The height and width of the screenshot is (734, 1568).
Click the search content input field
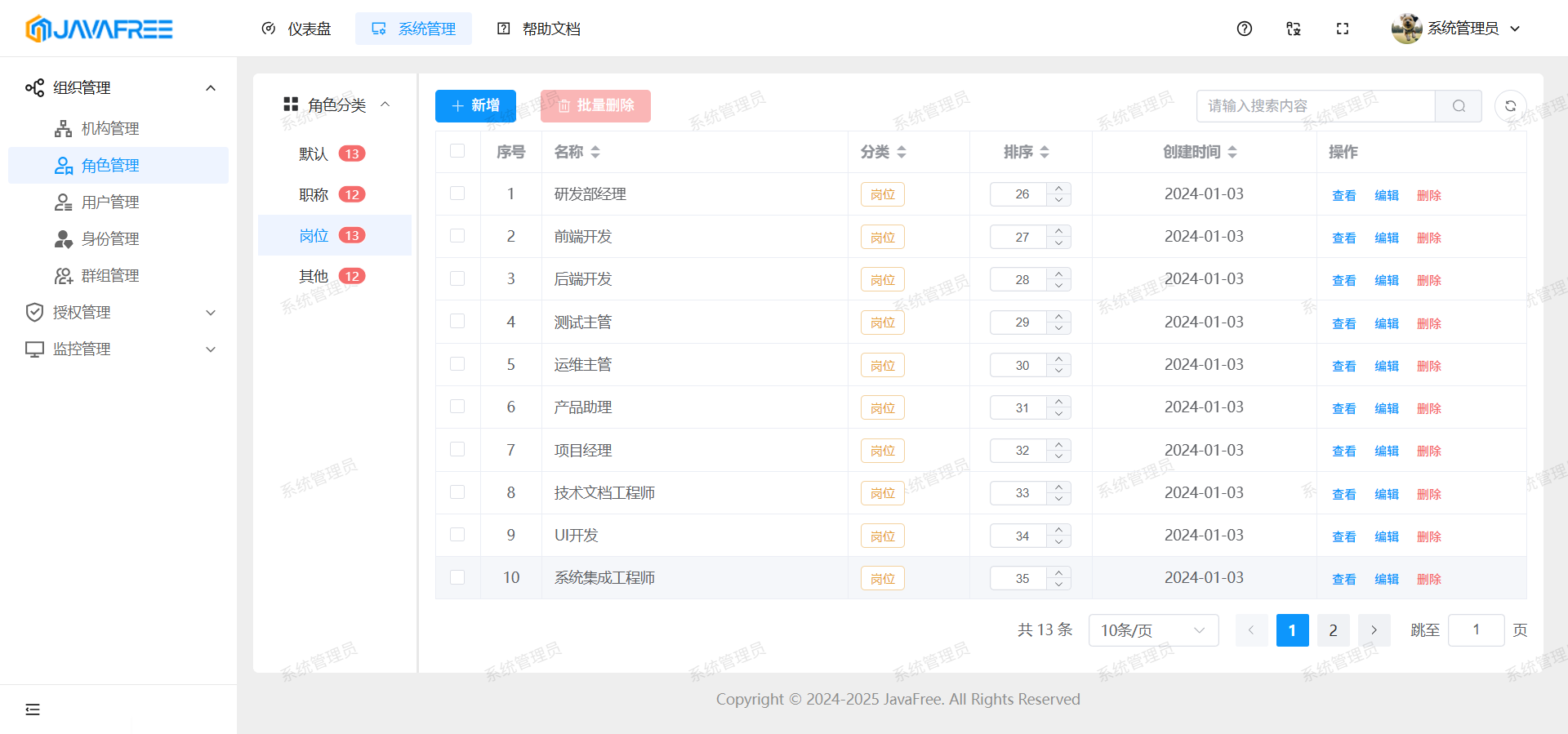(x=1315, y=106)
